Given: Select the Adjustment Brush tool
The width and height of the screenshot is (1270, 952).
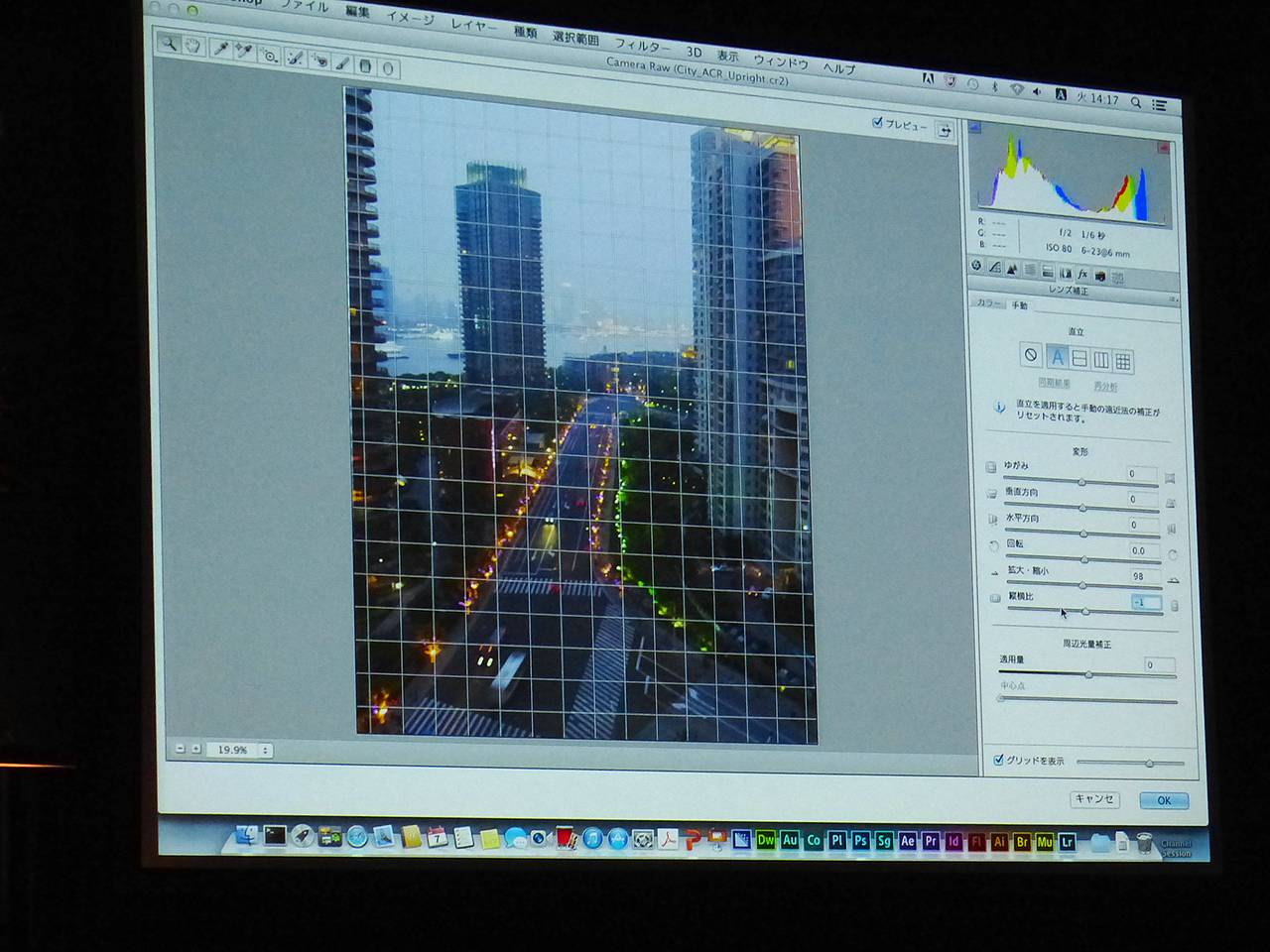Looking at the screenshot, I should point(343,63).
